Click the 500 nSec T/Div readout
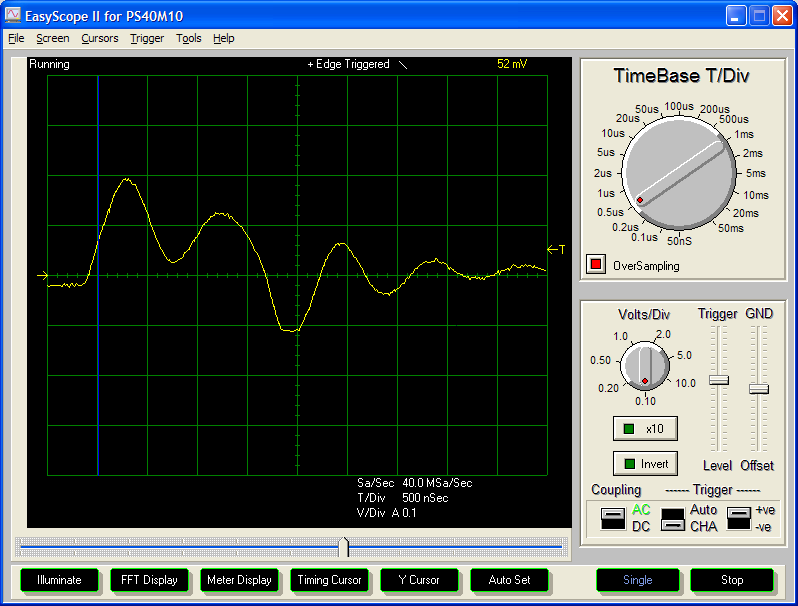 [x=425, y=498]
